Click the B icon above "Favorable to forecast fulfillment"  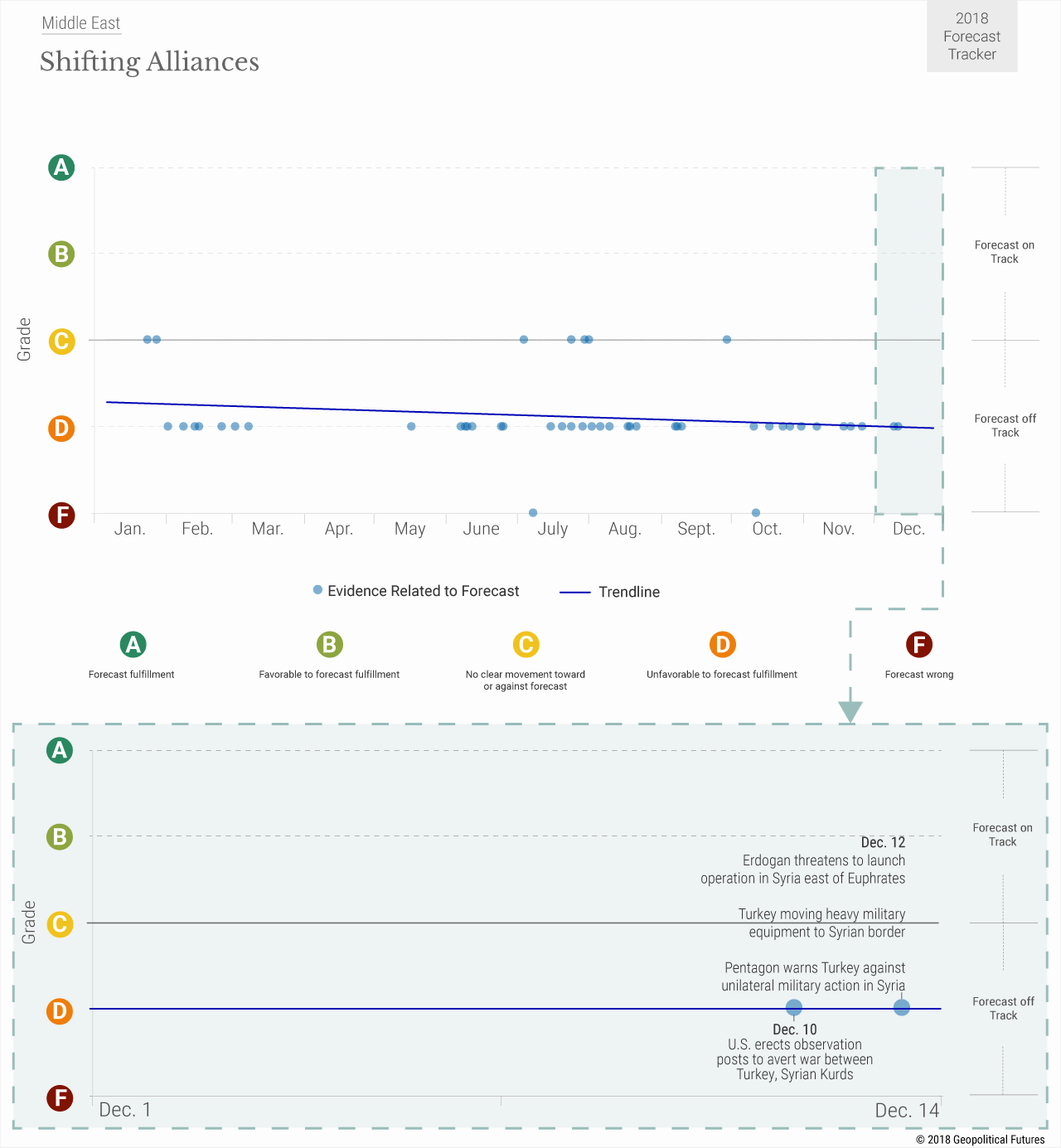pyautogui.click(x=329, y=644)
